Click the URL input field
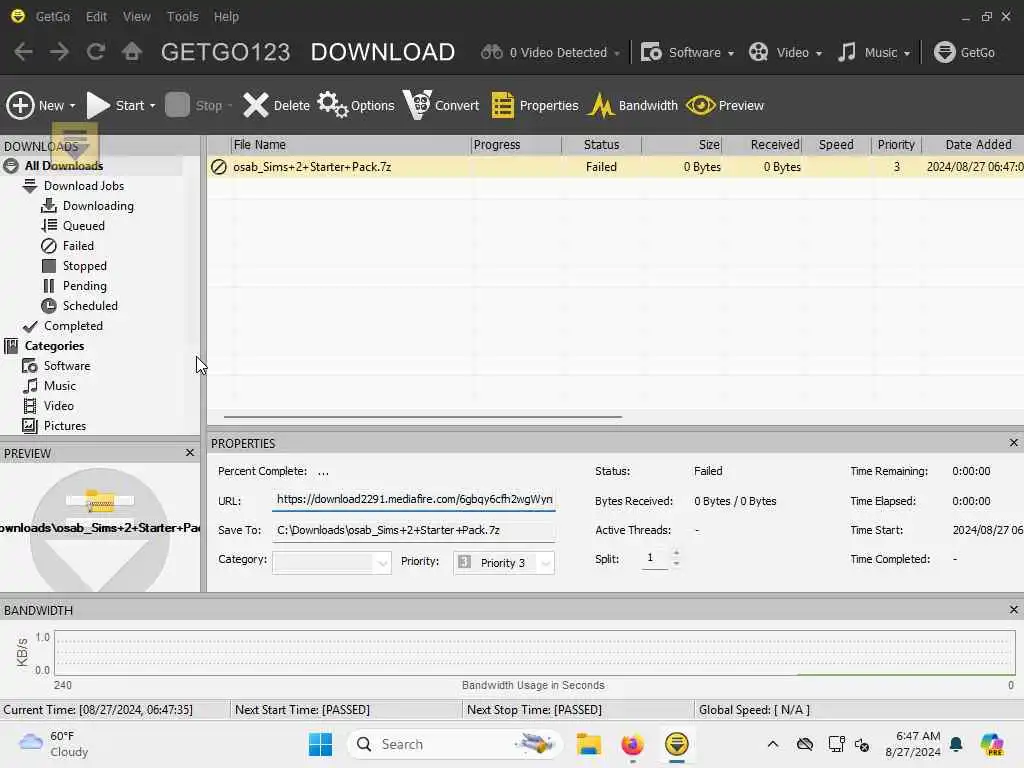 click(414, 500)
